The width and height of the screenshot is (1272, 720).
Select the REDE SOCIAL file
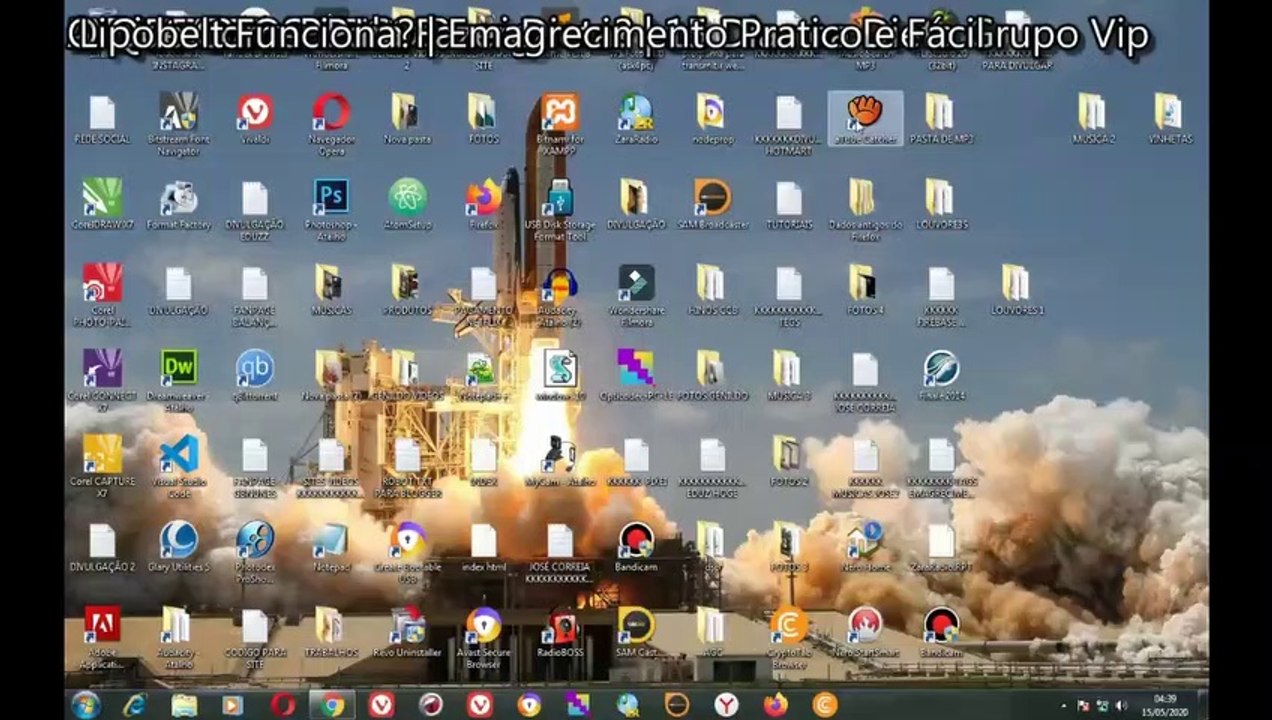(102, 119)
